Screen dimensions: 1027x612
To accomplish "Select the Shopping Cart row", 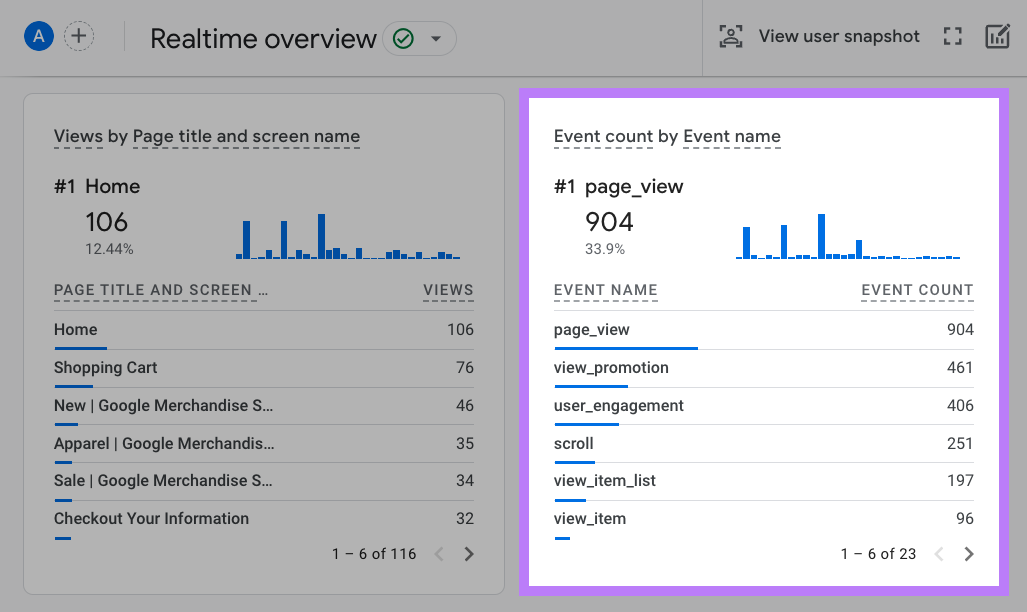I will [x=105, y=367].
